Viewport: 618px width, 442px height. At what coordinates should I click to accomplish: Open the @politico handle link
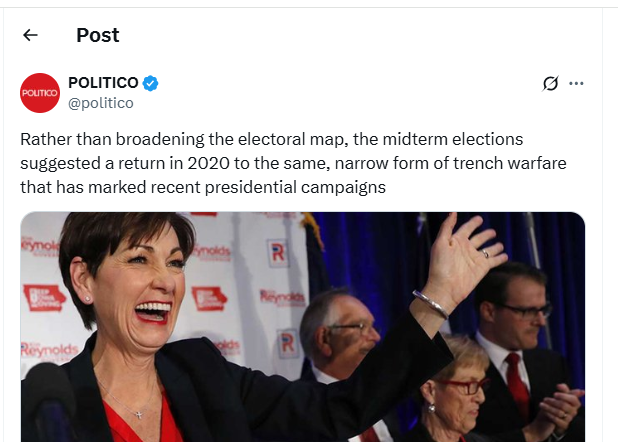click(x=101, y=103)
